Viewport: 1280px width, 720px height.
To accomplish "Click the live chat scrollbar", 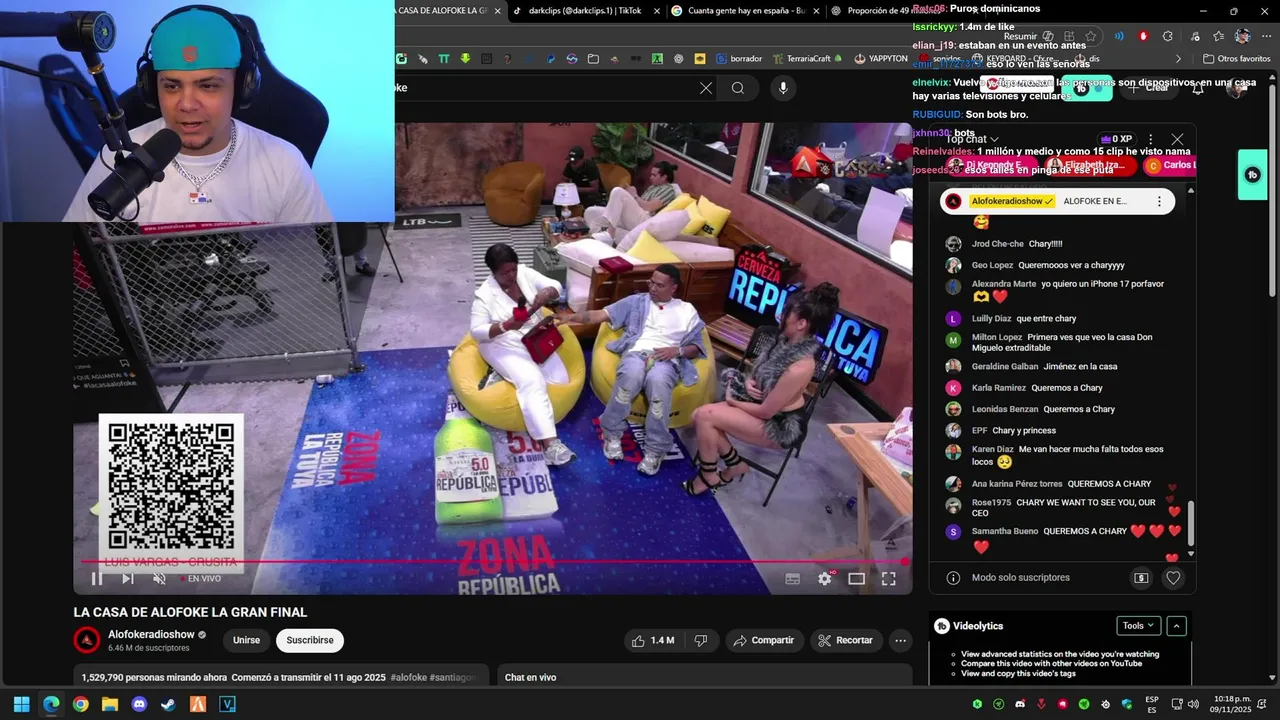I will click(1190, 523).
